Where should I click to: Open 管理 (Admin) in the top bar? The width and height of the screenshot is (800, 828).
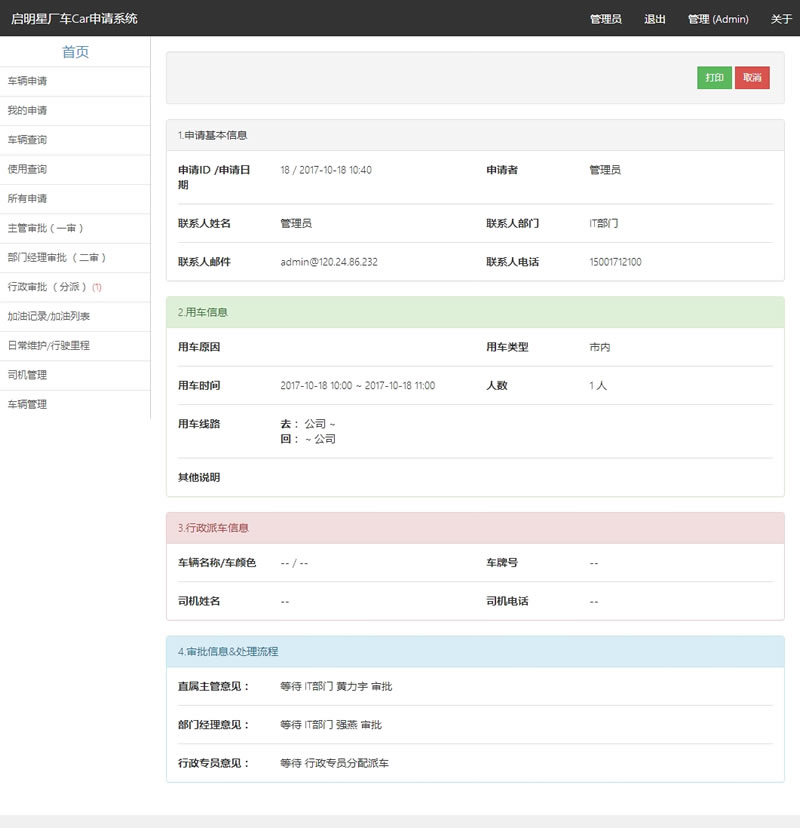click(x=717, y=19)
